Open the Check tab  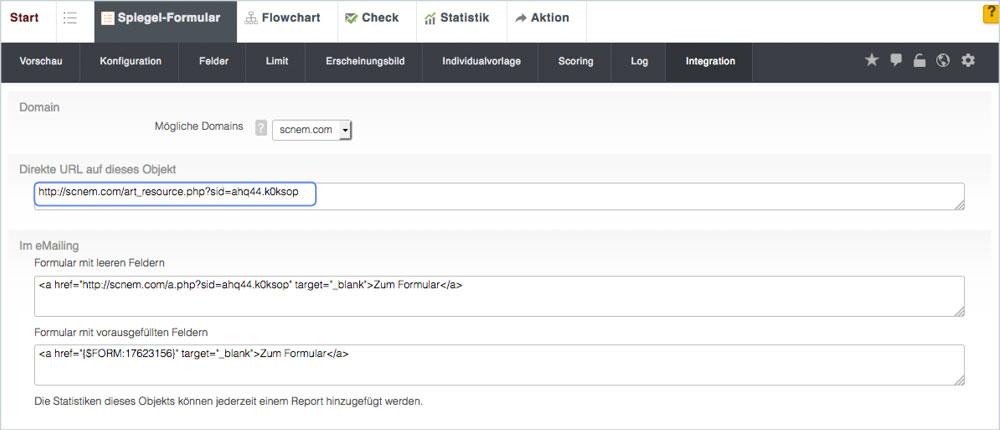click(370, 18)
